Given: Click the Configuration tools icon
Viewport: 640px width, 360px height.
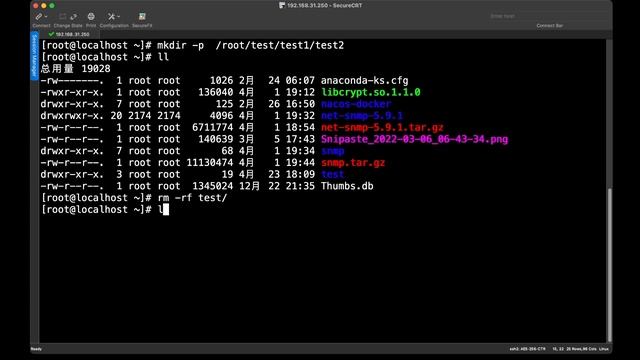Looking at the screenshot, I should (x=111, y=16).
